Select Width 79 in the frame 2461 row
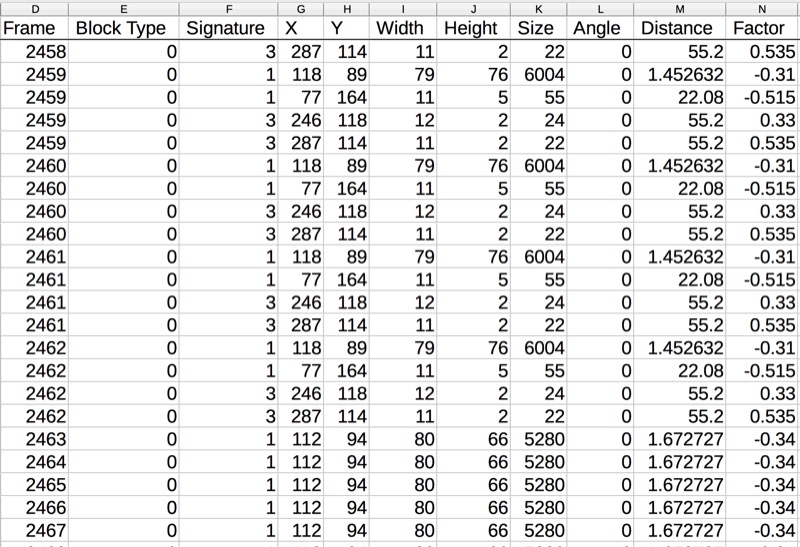Image resolution: width=800 pixels, height=547 pixels. 403,257
